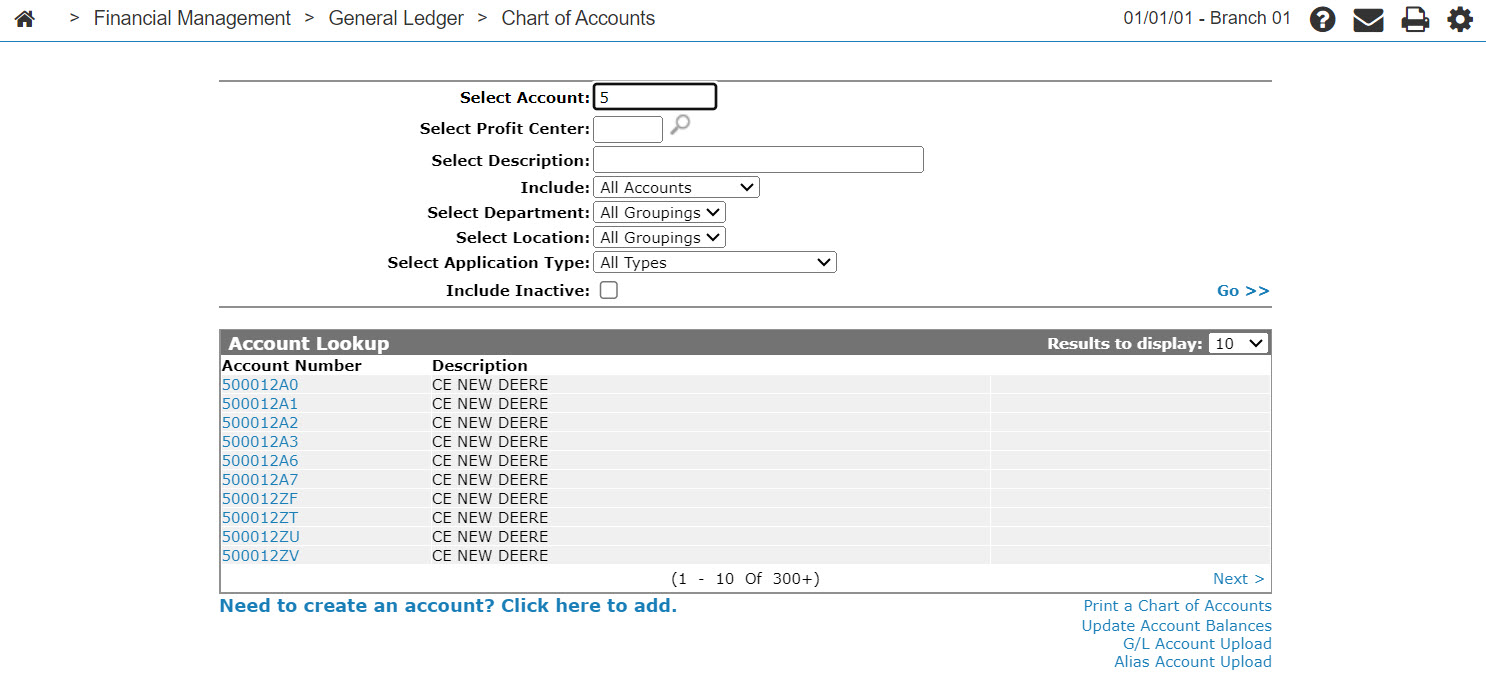This screenshot has width=1486, height=685.
Task: Open Print a Chart of Accounts
Action: point(1178,606)
